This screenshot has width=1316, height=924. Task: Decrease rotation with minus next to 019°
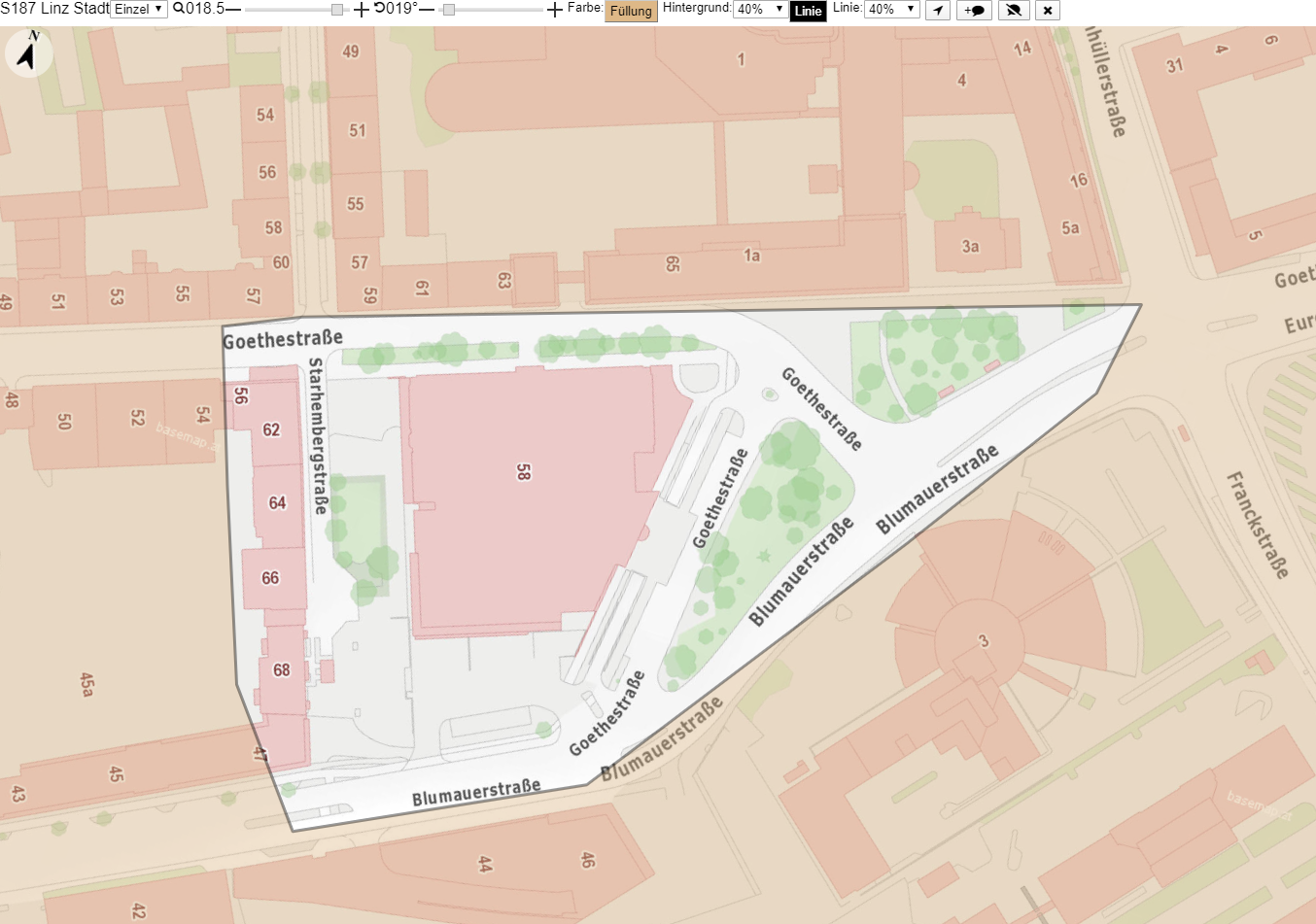pyautogui.click(x=426, y=9)
